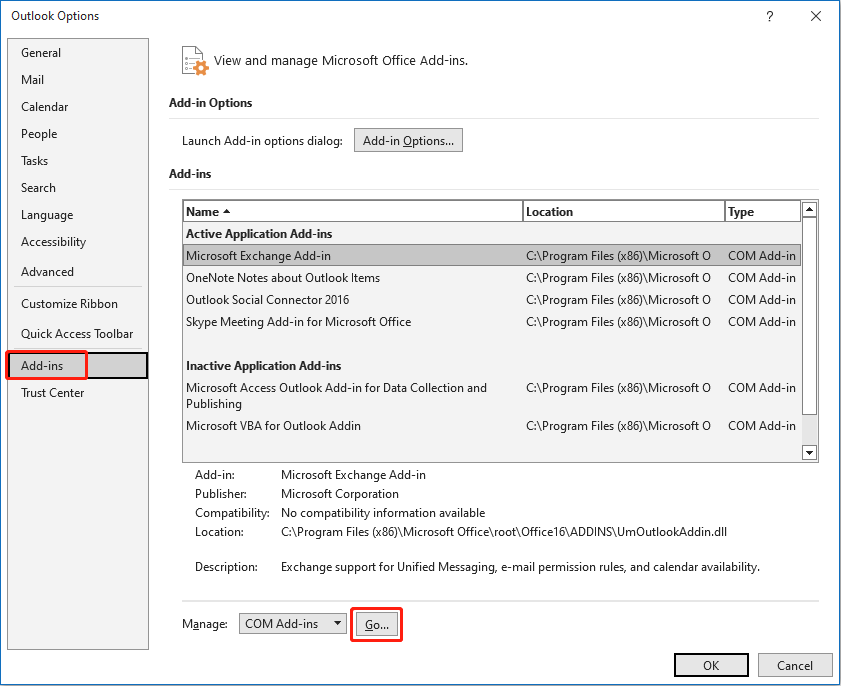Viewport: 841px width, 686px height.
Task: Click the Help question mark icon
Action: click(770, 16)
